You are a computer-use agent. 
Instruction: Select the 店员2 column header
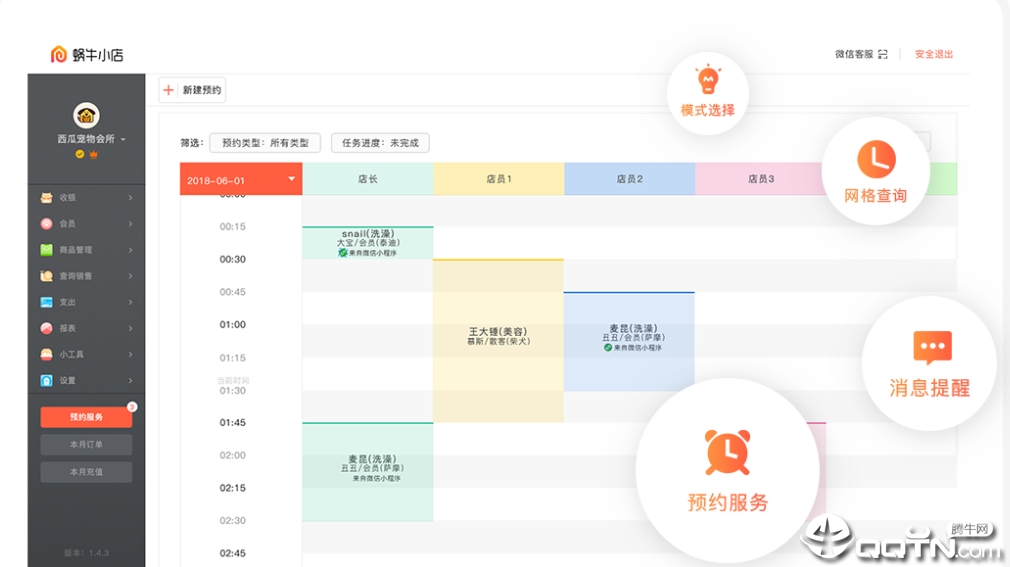(629, 178)
